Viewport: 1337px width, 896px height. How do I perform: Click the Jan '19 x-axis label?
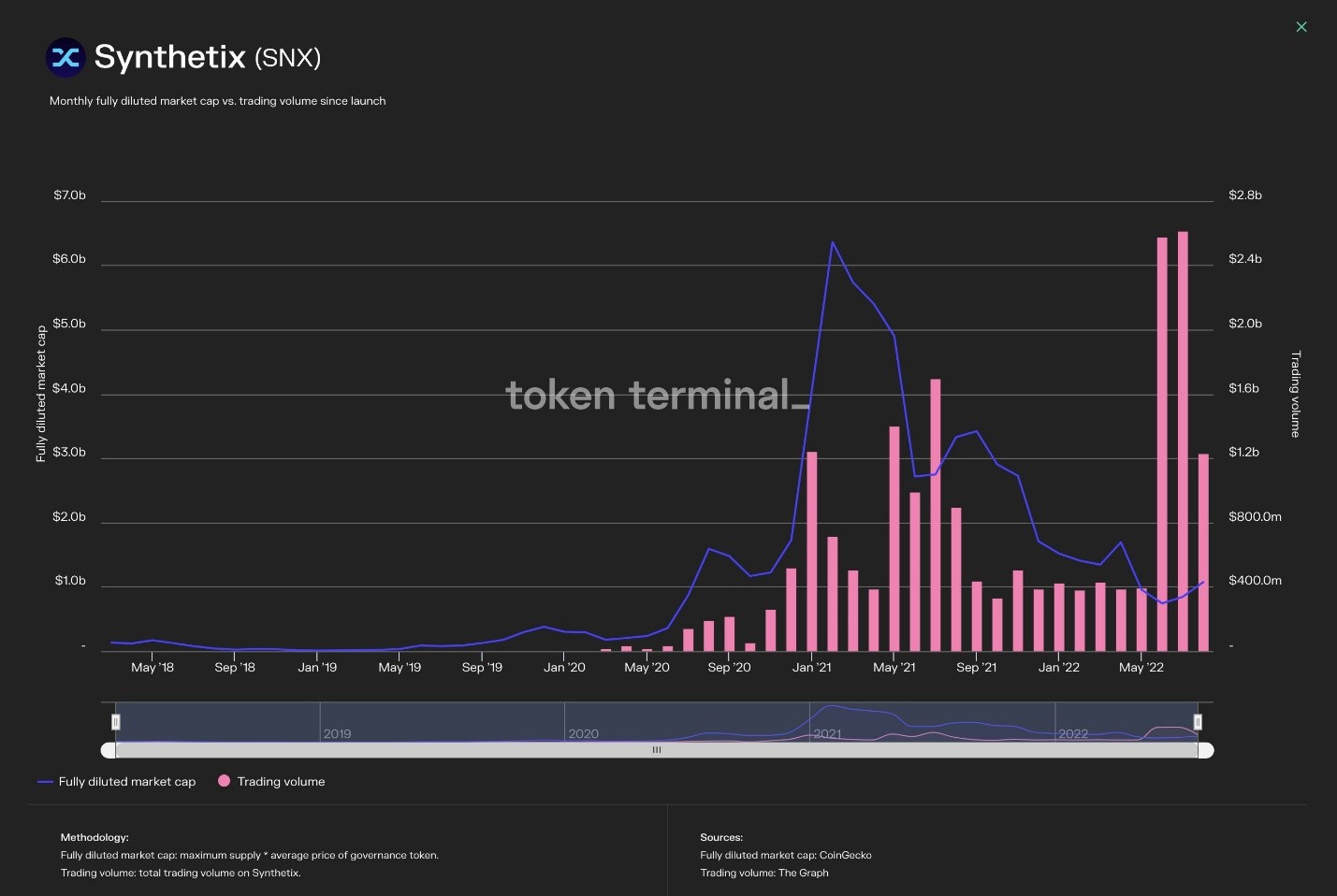coord(317,668)
